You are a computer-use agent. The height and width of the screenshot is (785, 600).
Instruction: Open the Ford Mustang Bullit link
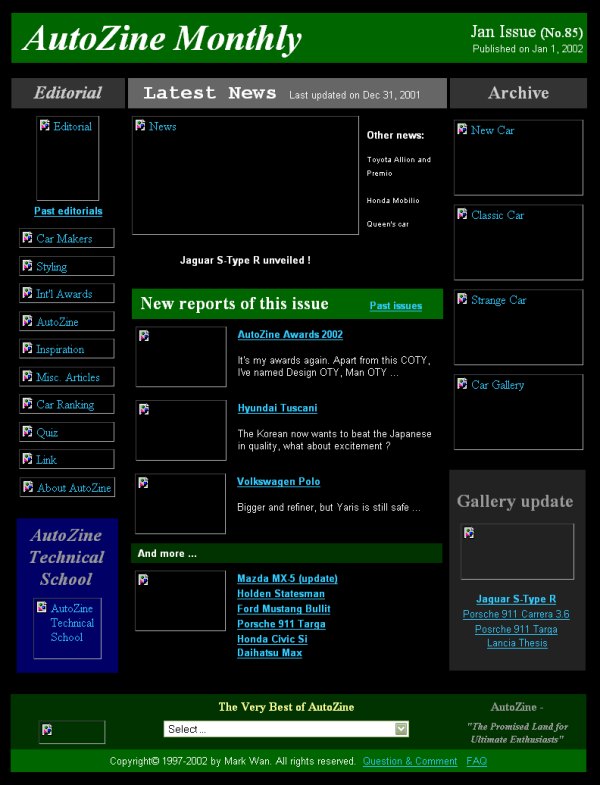pos(283,609)
